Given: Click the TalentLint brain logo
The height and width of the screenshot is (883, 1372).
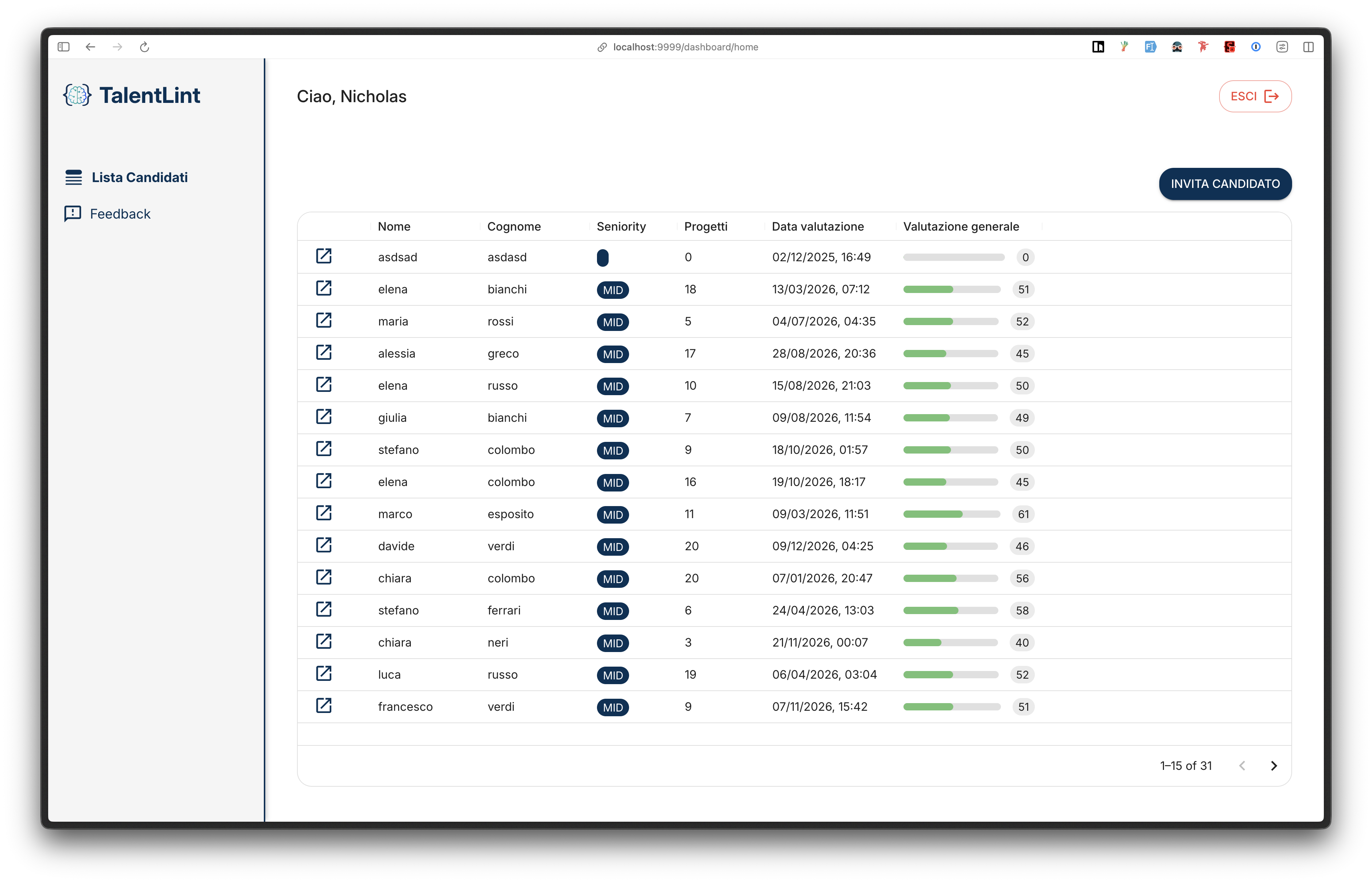Looking at the screenshot, I should [77, 95].
